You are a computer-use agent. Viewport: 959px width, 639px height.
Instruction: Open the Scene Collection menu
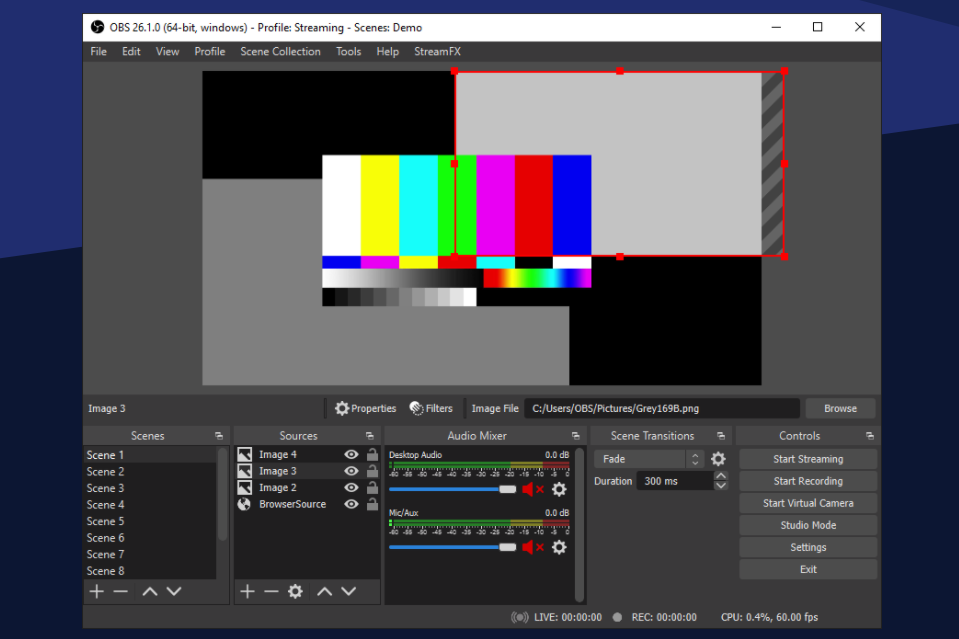click(x=280, y=52)
